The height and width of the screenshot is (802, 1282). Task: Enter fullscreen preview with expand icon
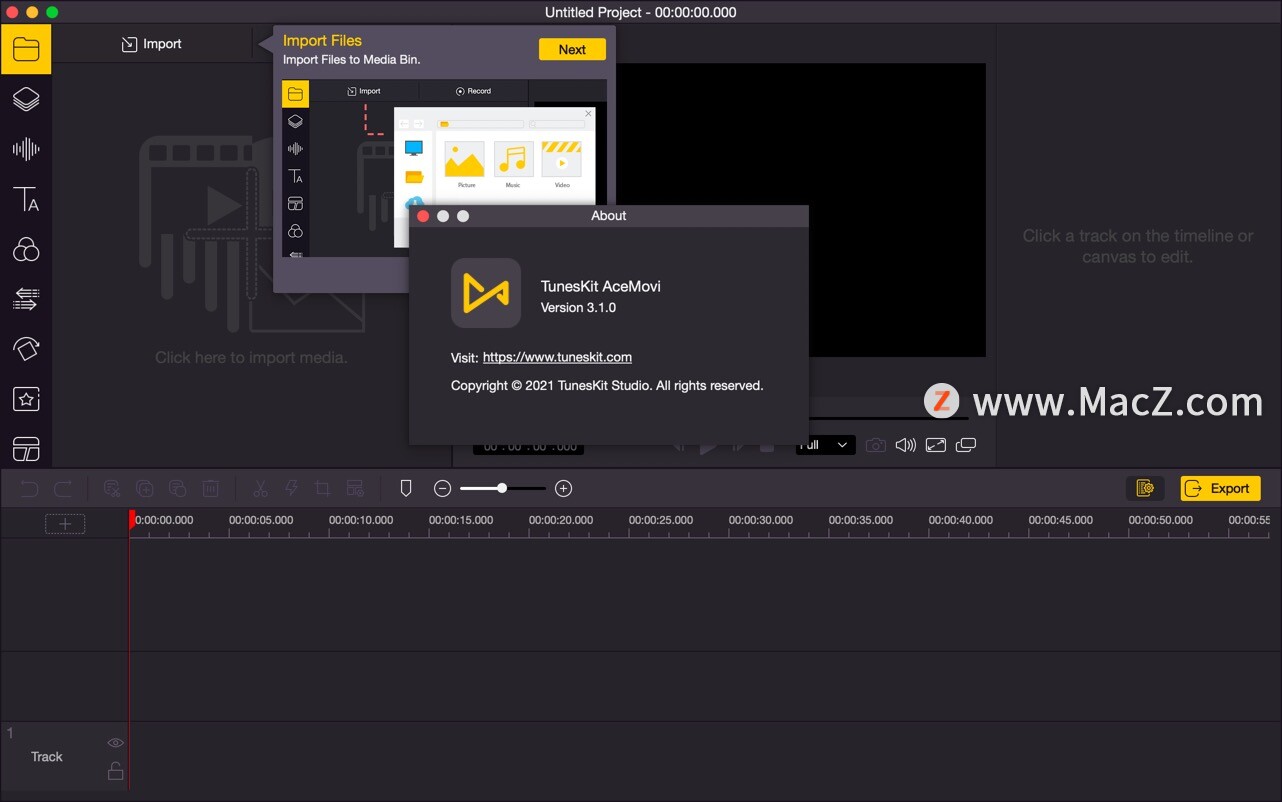(x=936, y=445)
